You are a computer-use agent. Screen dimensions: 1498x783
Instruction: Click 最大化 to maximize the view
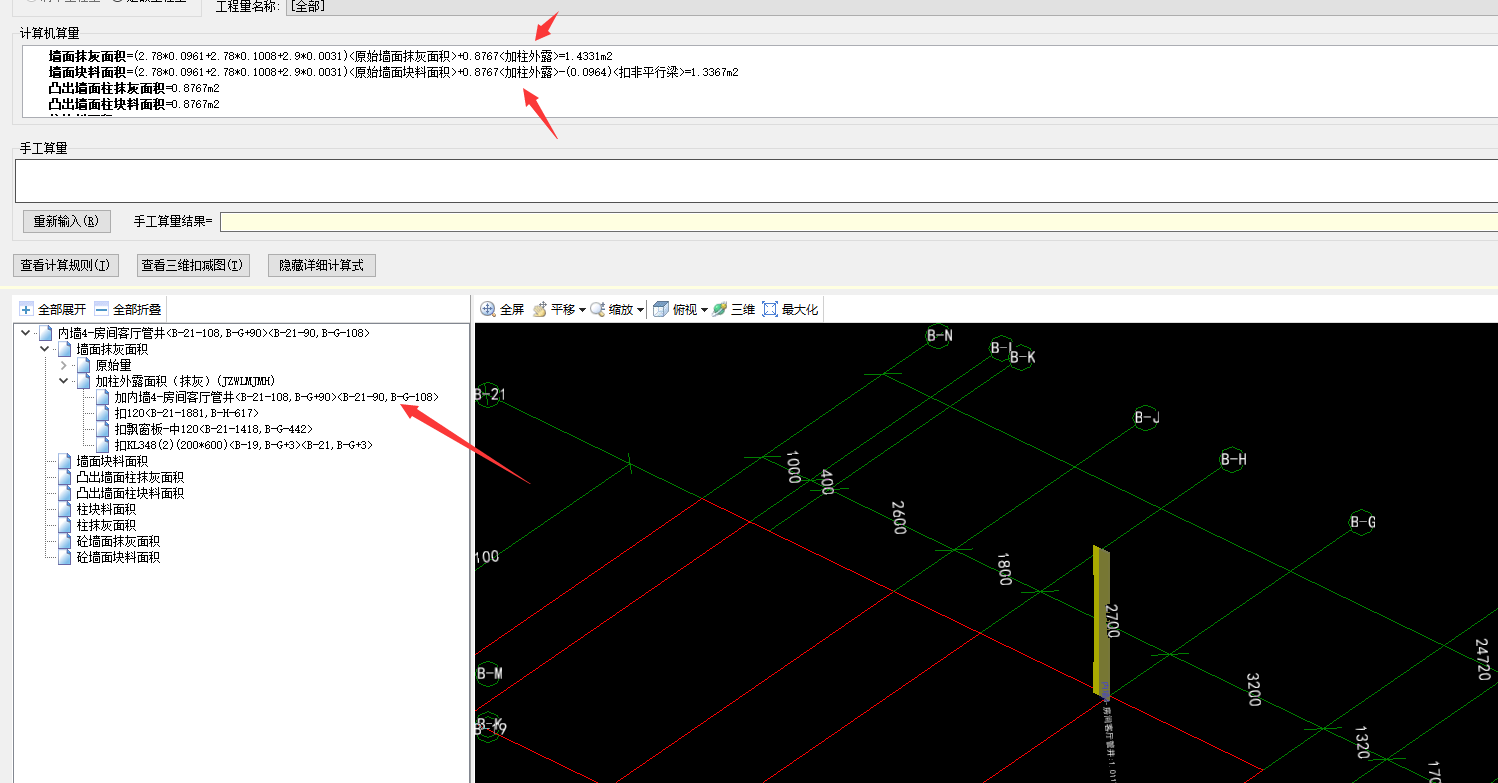point(790,310)
